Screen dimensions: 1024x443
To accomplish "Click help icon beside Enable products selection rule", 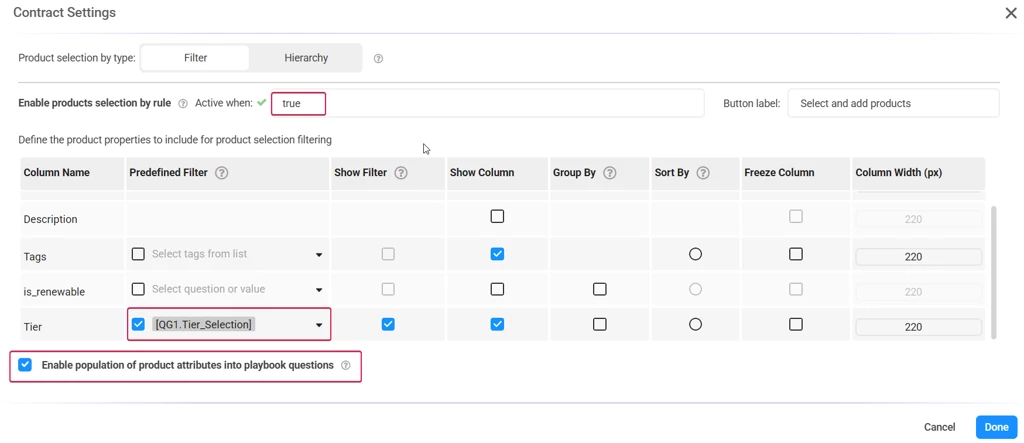I will (x=183, y=104).
